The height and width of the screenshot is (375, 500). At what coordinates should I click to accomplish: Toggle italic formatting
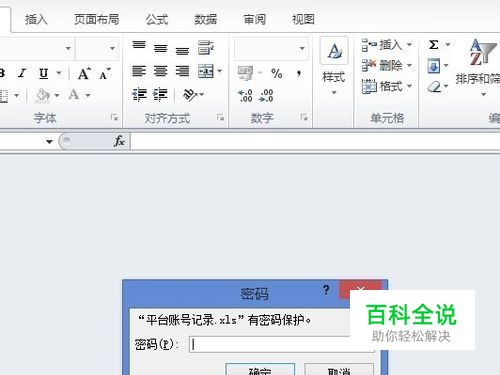pyautogui.click(x=22, y=73)
